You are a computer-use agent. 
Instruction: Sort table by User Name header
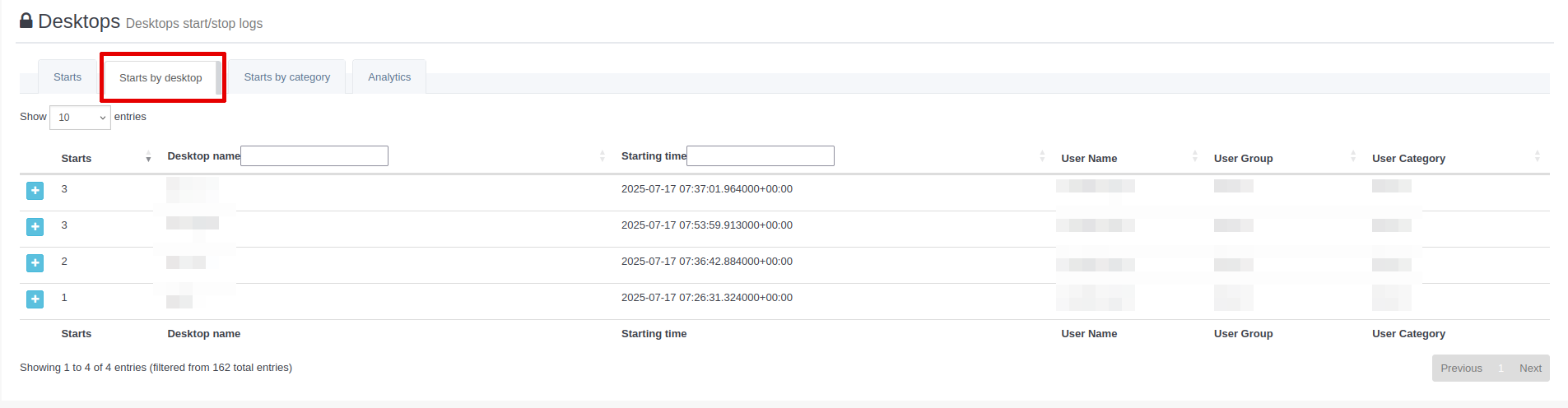point(1089,158)
